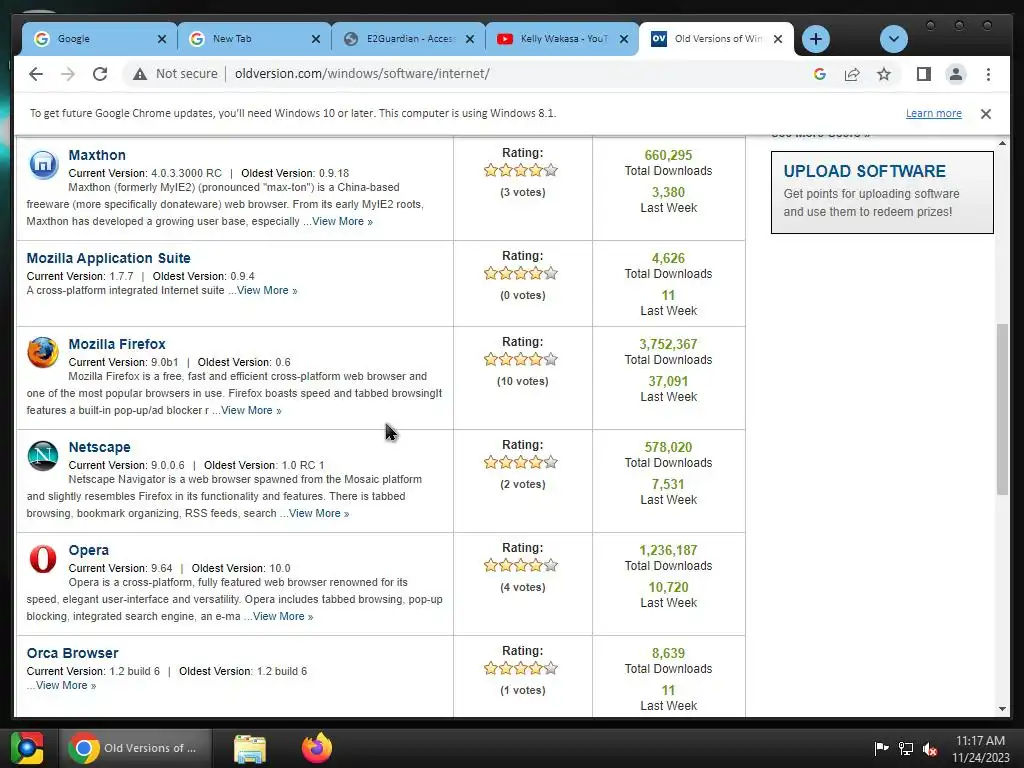
Task: Open the Start menu on the taskbar
Action: (27, 748)
